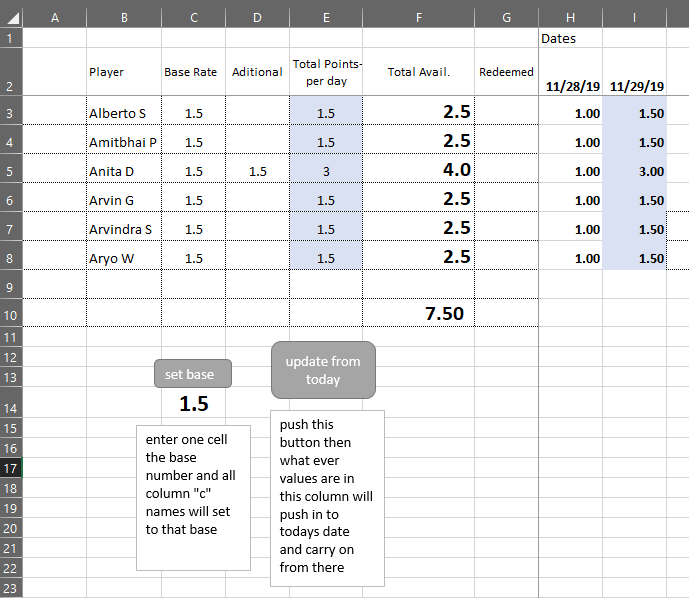This screenshot has width=689, height=598.
Task: Click the 'Dates' cell
Action: click(570, 38)
